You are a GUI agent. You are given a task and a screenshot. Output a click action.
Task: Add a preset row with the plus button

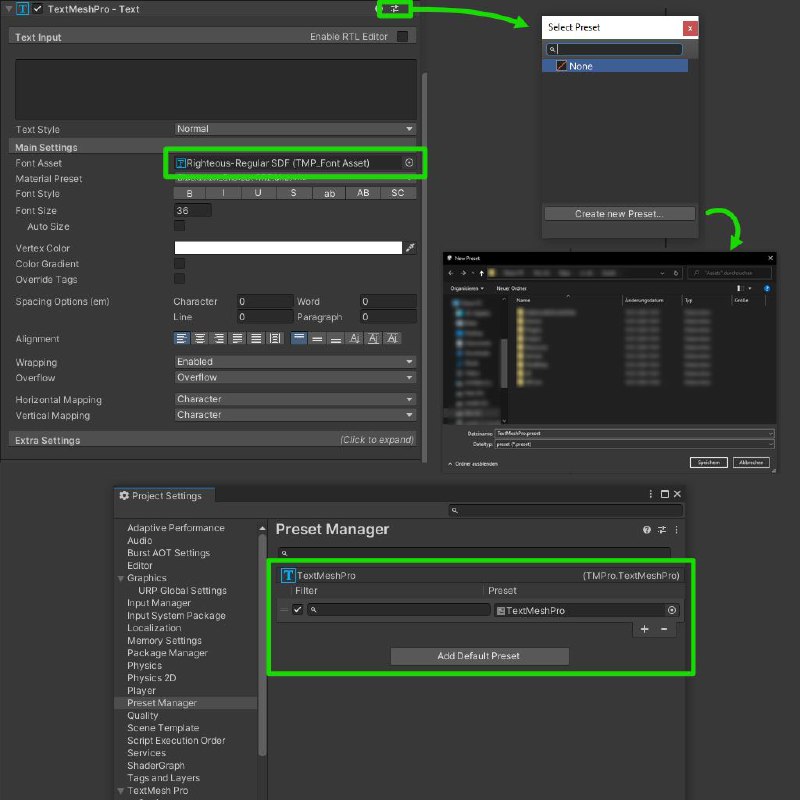[644, 629]
